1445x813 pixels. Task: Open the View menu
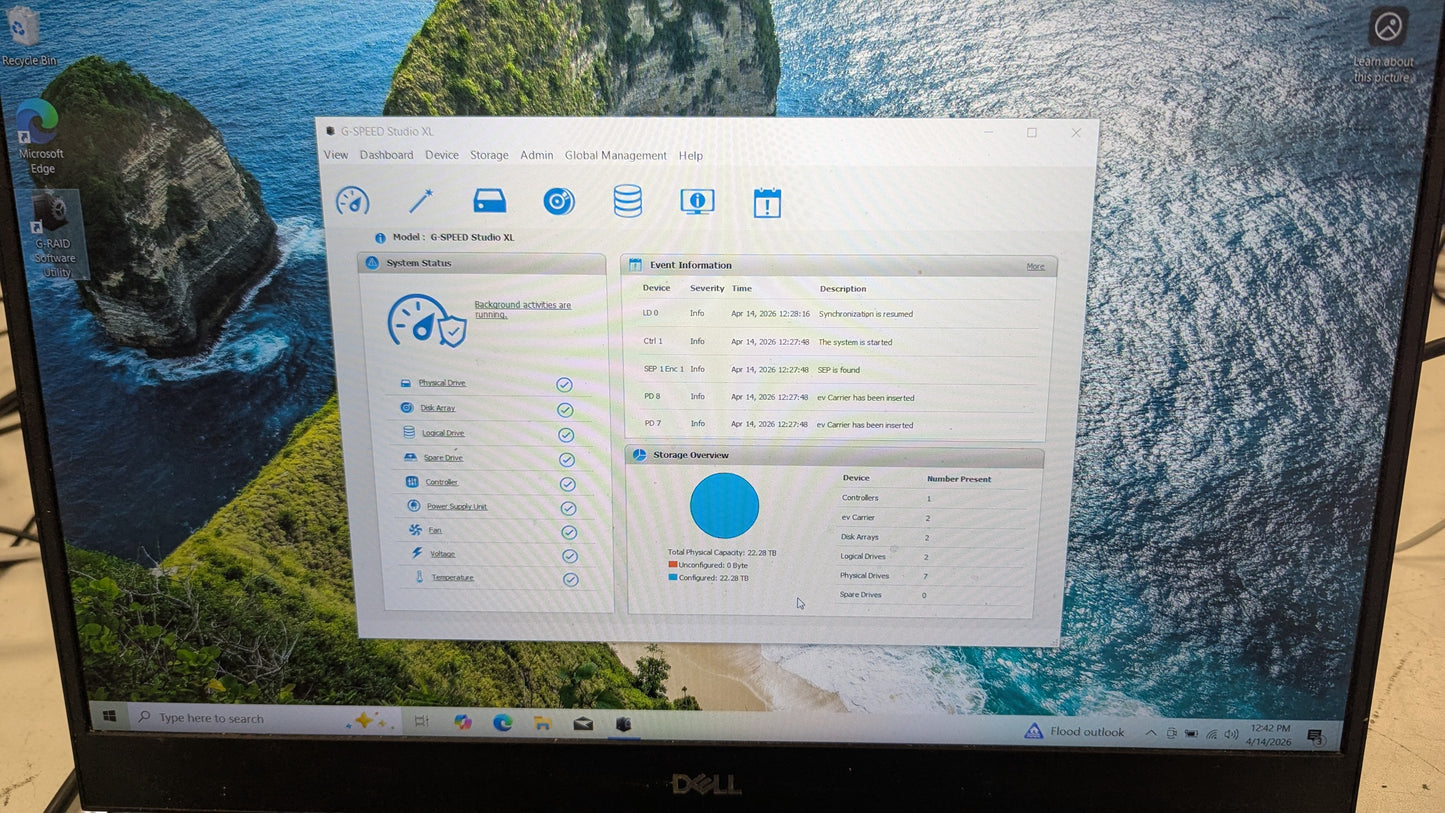[x=336, y=155]
